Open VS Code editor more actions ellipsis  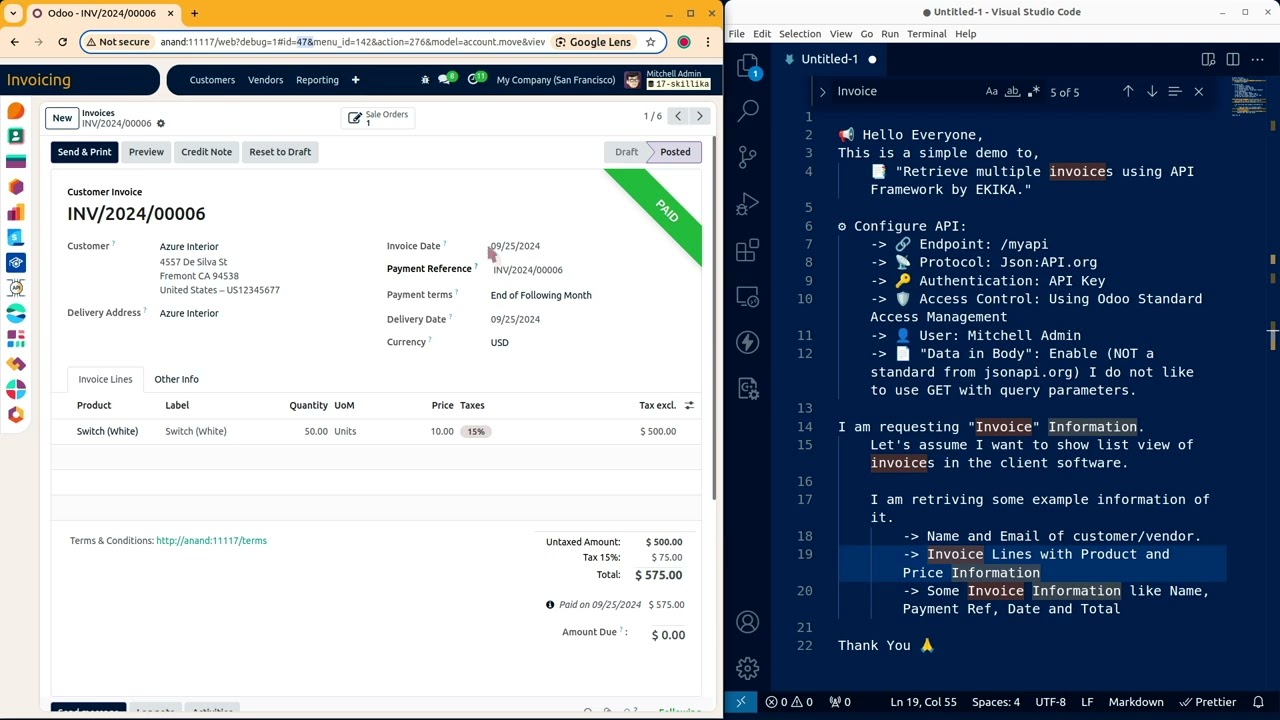[x=1257, y=60]
